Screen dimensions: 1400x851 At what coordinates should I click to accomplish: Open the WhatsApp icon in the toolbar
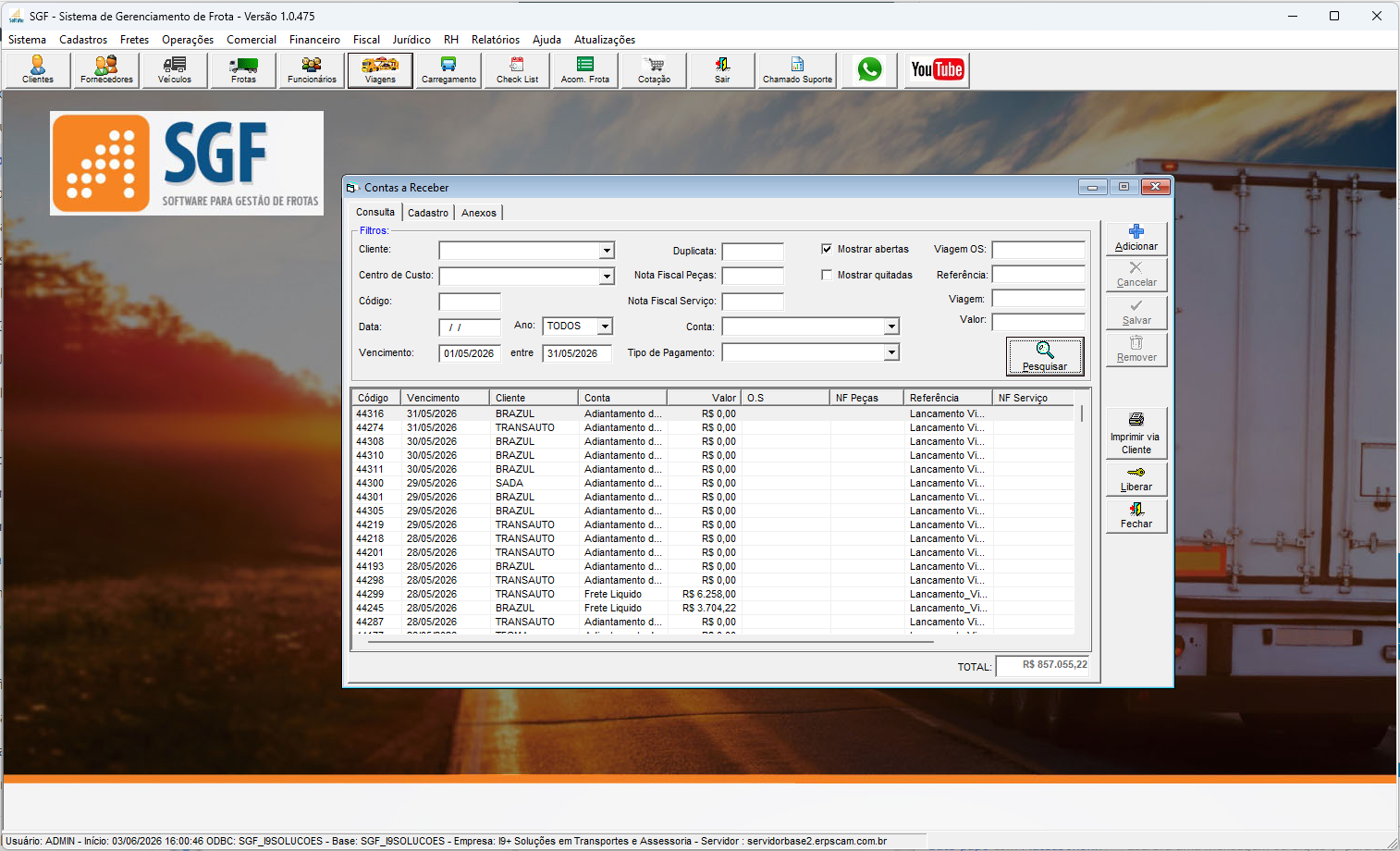(869, 69)
